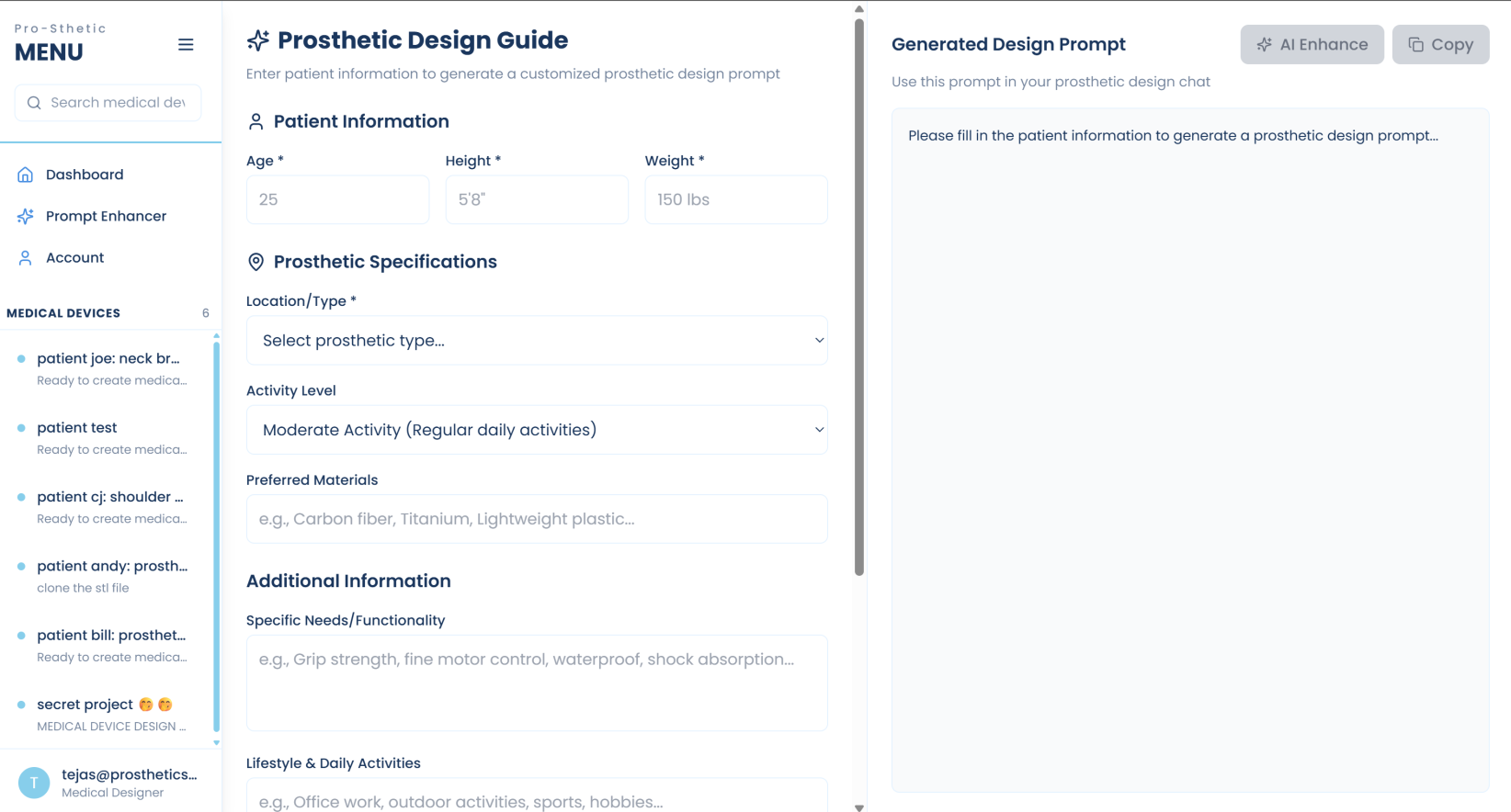The width and height of the screenshot is (1511, 812).
Task: Click the AI Enhance button
Action: (1312, 45)
